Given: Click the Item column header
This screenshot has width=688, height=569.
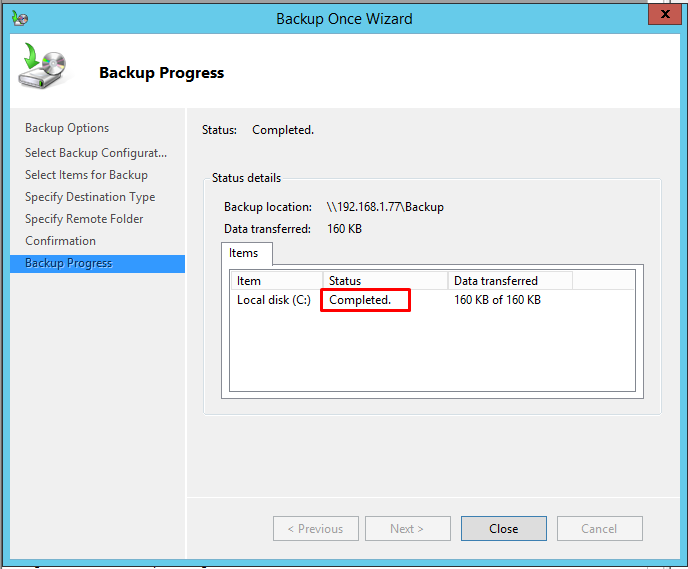Looking at the screenshot, I should click(277, 281).
